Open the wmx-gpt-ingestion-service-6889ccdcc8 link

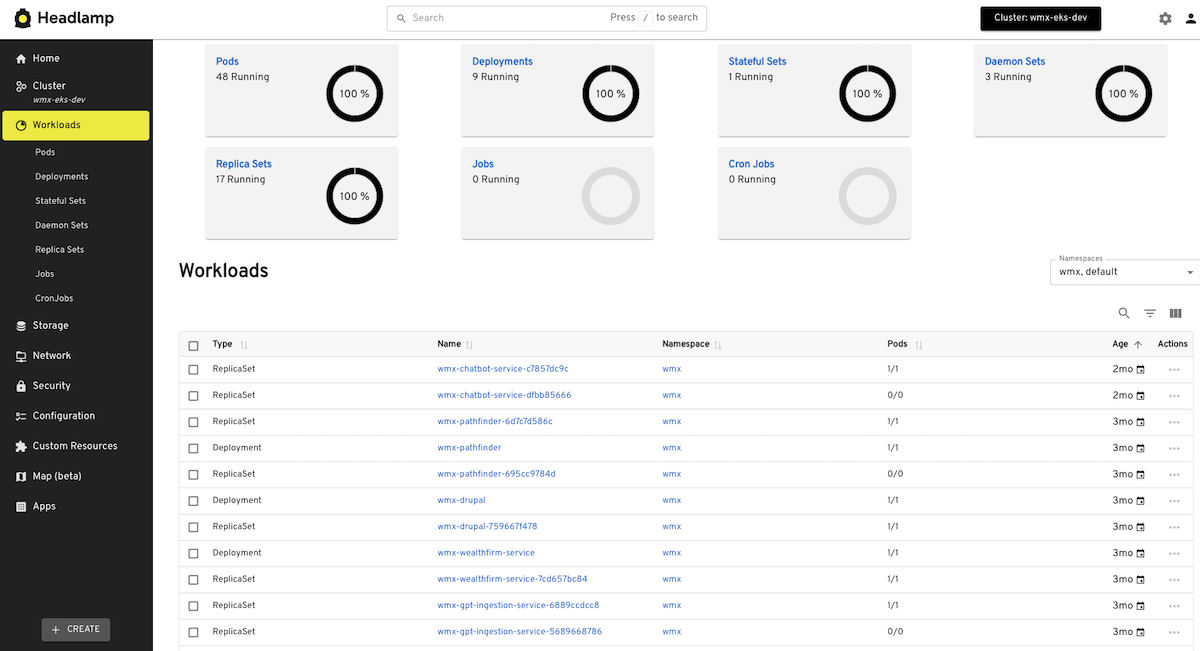tap(518, 605)
